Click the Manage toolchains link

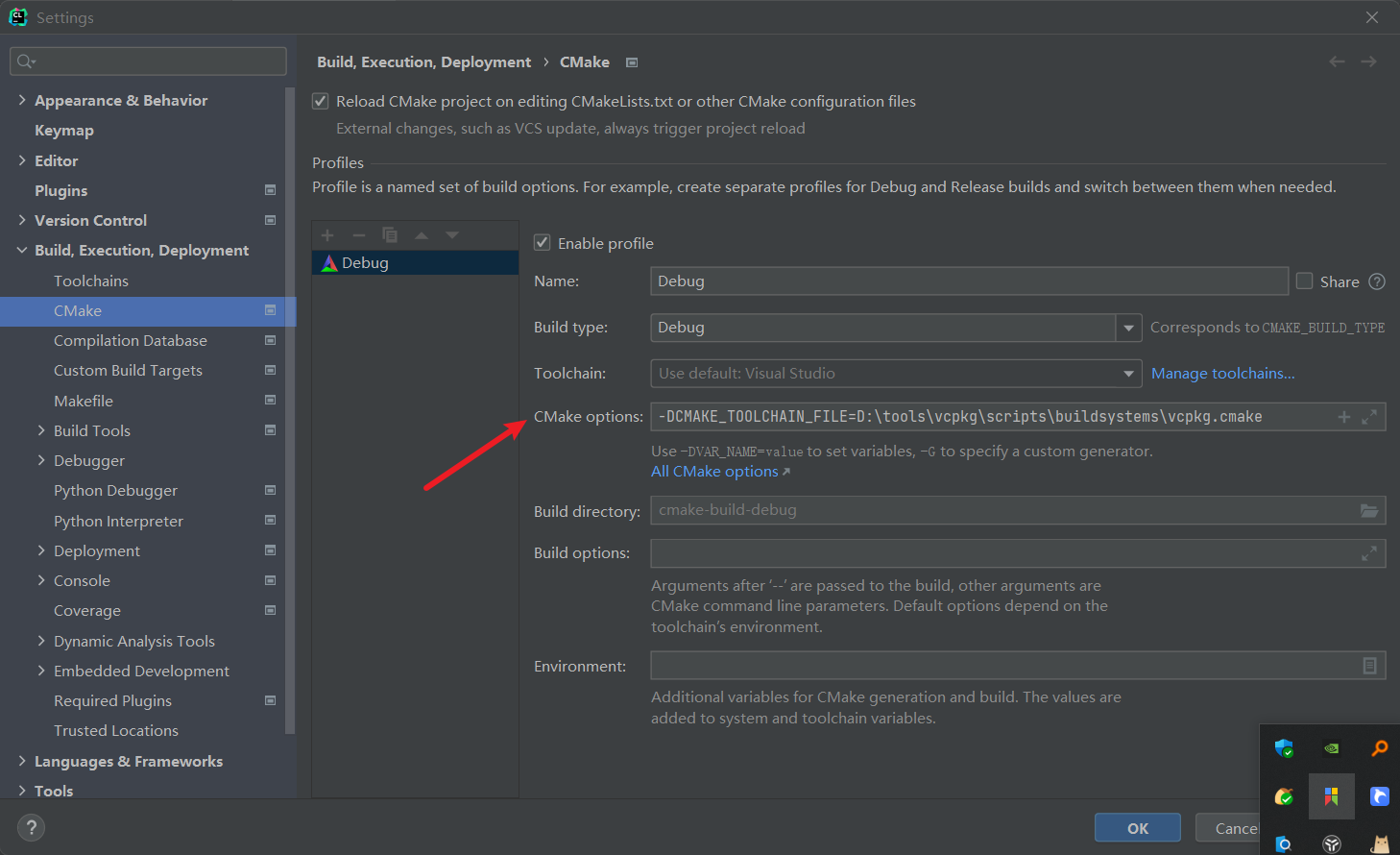(1222, 374)
